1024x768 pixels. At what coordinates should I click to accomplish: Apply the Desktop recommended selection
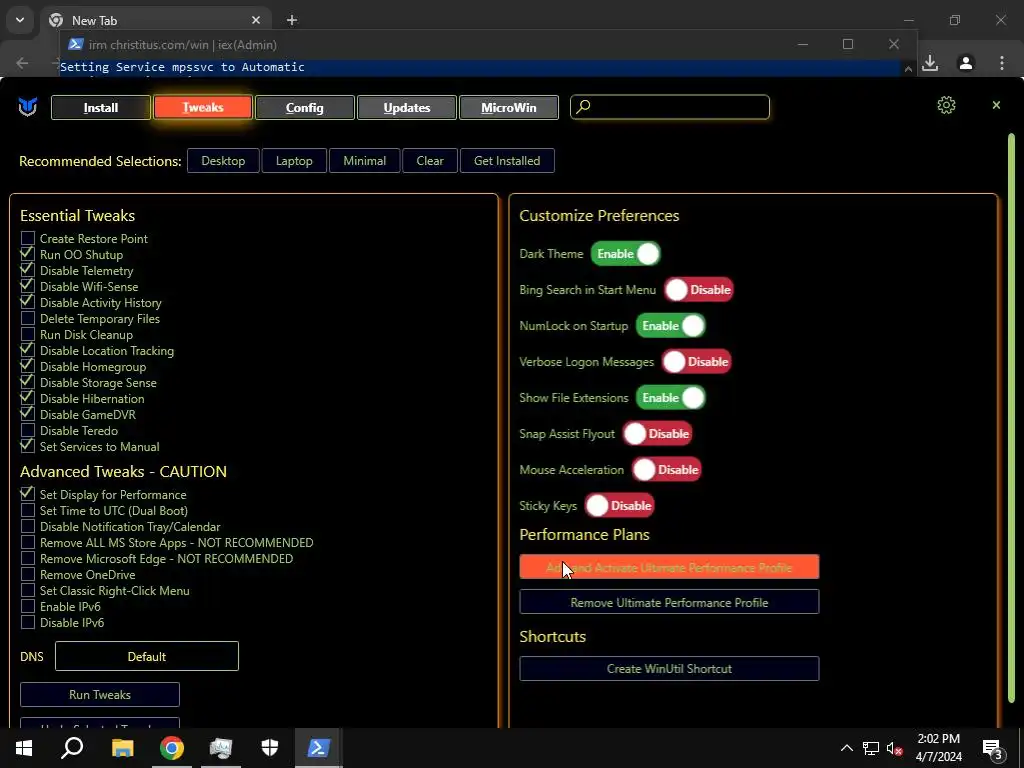coord(223,161)
